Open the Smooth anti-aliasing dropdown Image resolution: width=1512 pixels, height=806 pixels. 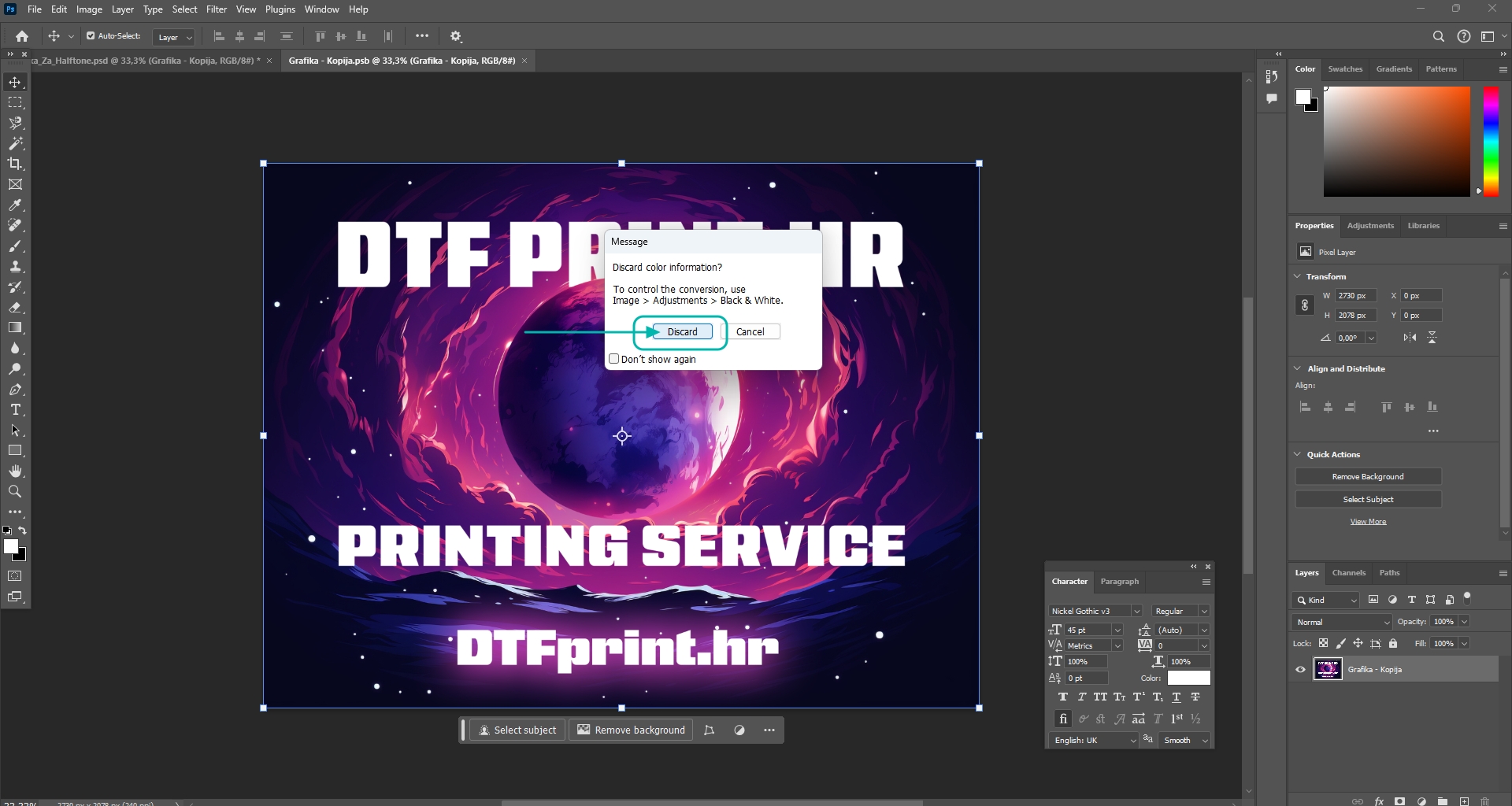[x=1184, y=741]
